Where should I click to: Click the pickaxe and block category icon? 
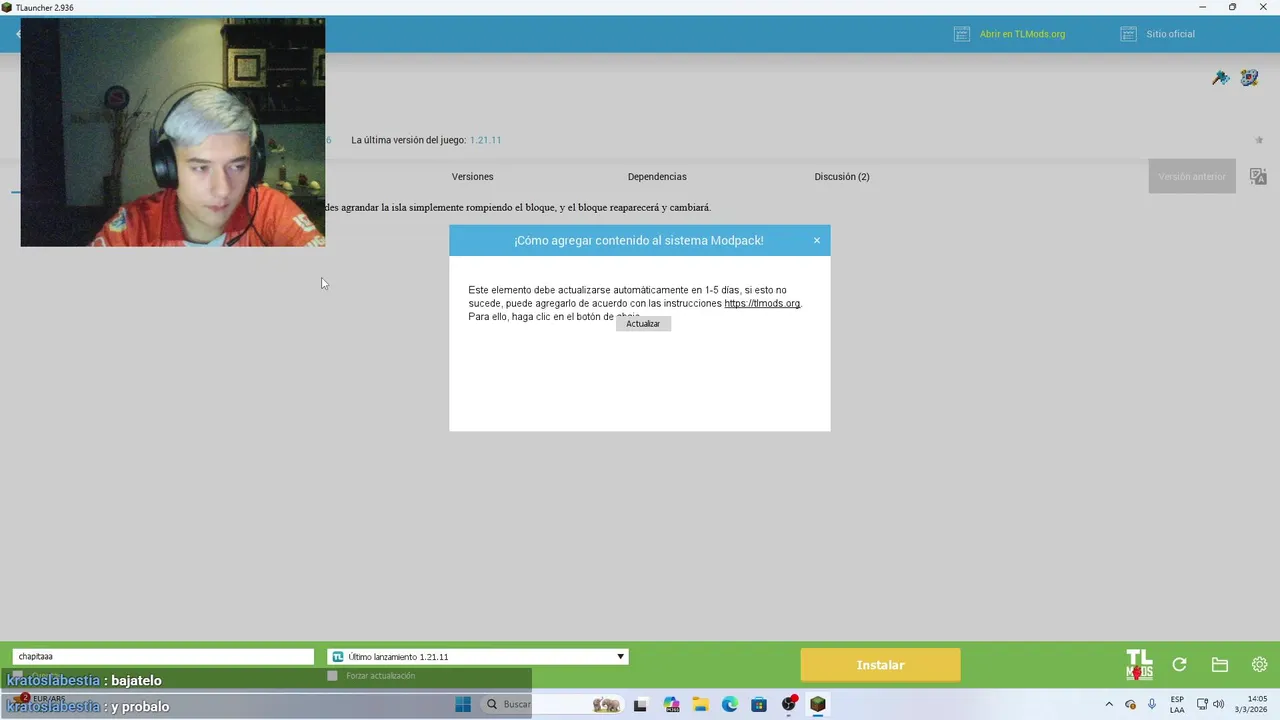click(1220, 78)
